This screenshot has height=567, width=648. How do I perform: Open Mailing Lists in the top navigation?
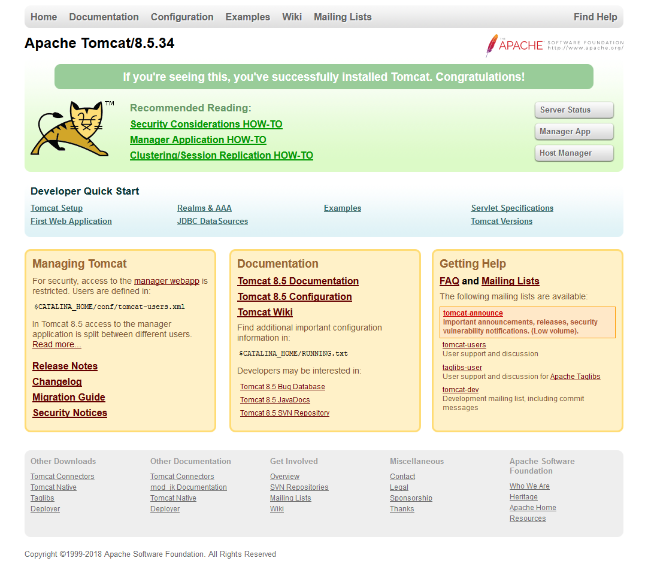point(343,17)
